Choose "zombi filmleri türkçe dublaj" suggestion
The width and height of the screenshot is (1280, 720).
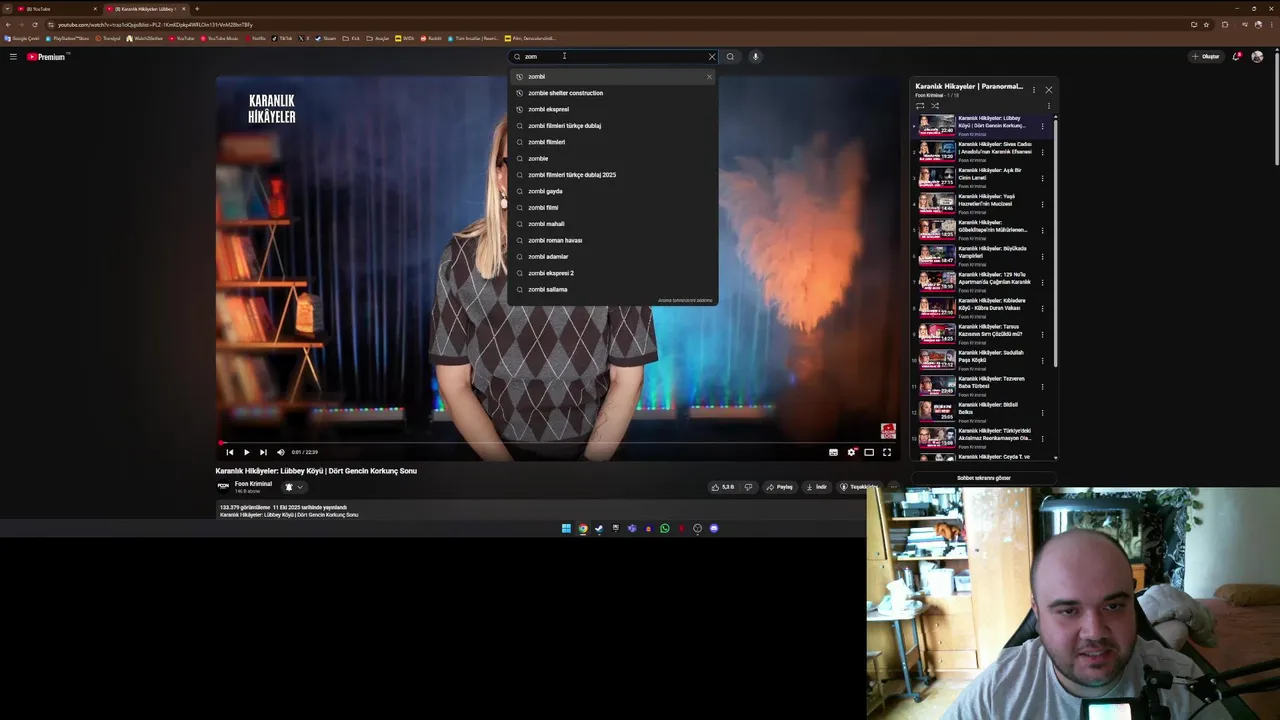click(612, 126)
